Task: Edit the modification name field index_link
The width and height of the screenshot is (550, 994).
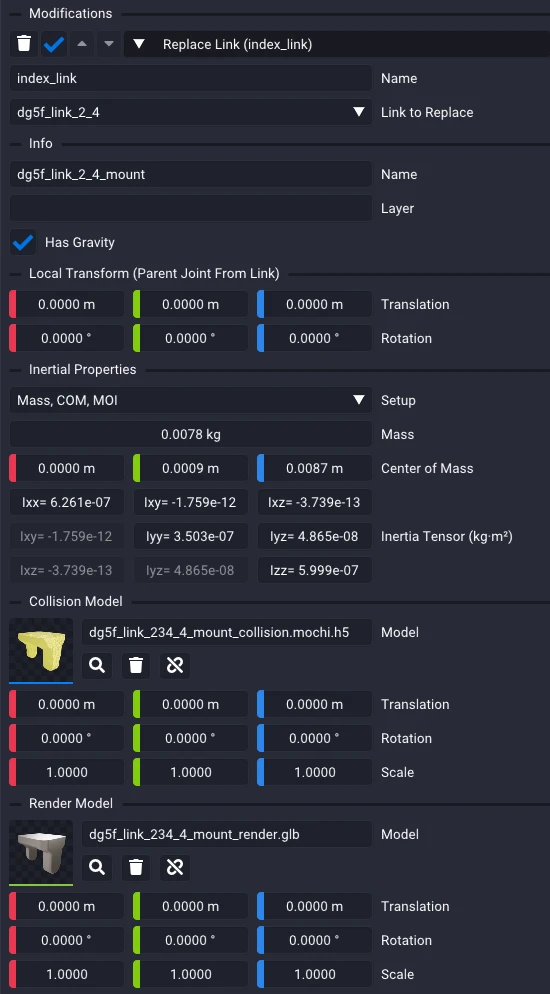Action: pyautogui.click(x=191, y=78)
